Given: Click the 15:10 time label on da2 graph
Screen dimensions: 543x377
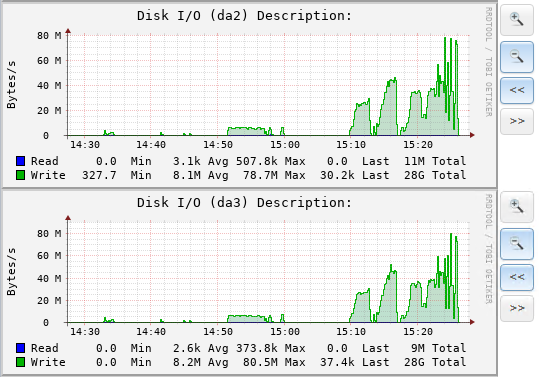Looking at the screenshot, I should (x=351, y=145).
